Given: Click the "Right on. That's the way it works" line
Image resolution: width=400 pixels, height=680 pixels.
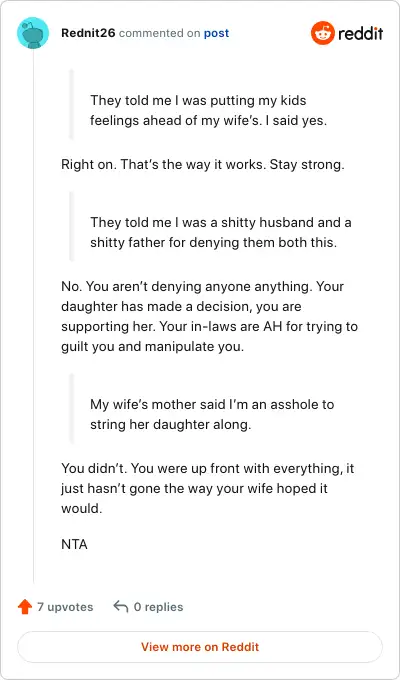Looking at the screenshot, I should [x=203, y=165].
